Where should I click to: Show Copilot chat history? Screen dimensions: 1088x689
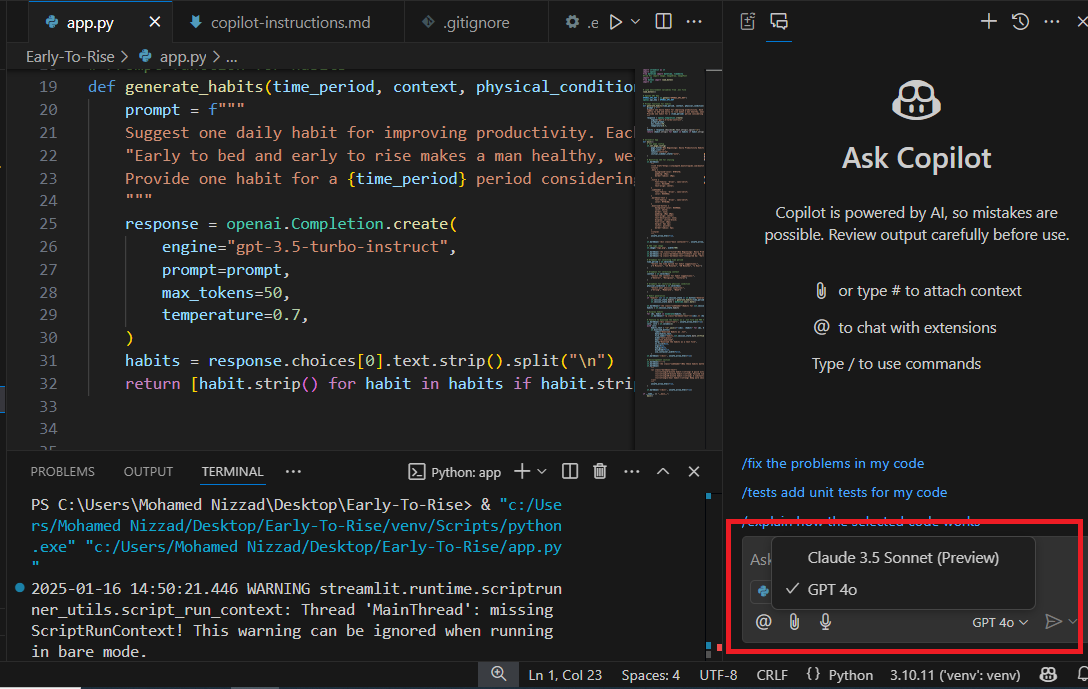[x=1020, y=22]
